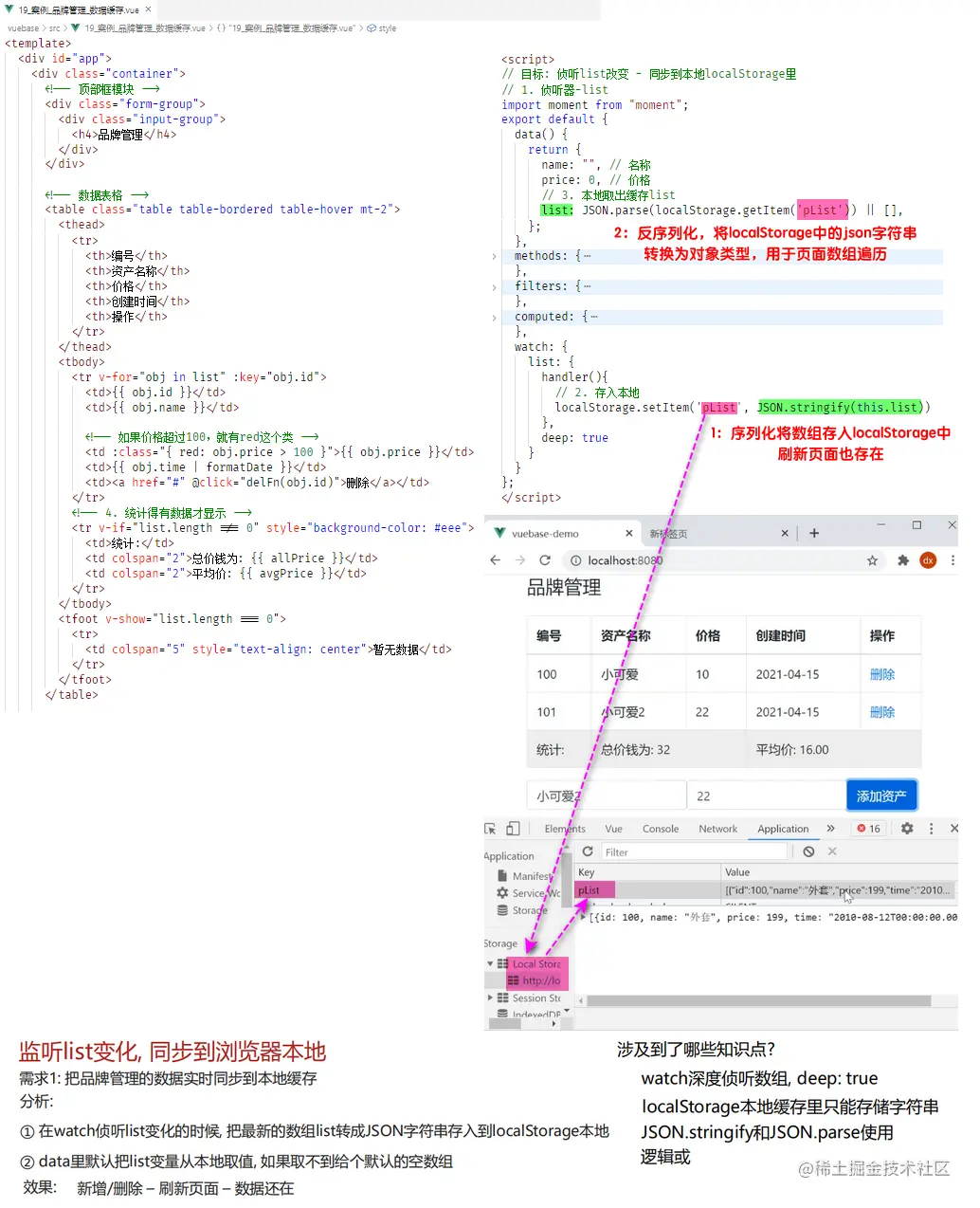The width and height of the screenshot is (980, 1208).
Task: Select the pList key row
Action: coord(766,890)
